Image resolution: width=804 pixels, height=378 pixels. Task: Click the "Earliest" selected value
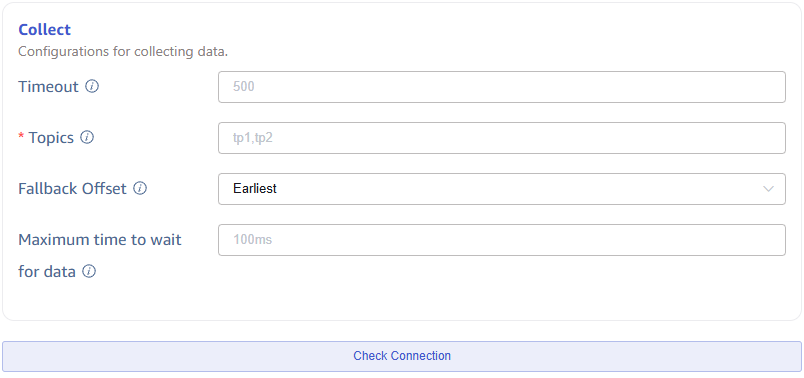(255, 188)
